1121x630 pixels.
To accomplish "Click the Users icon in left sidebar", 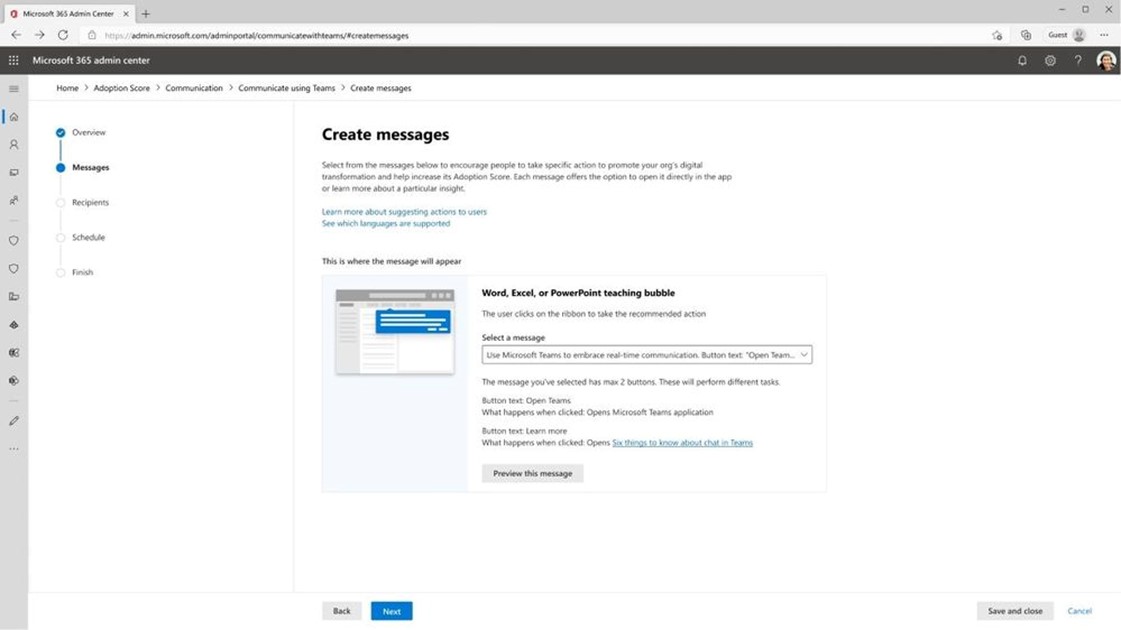I will tap(14, 145).
